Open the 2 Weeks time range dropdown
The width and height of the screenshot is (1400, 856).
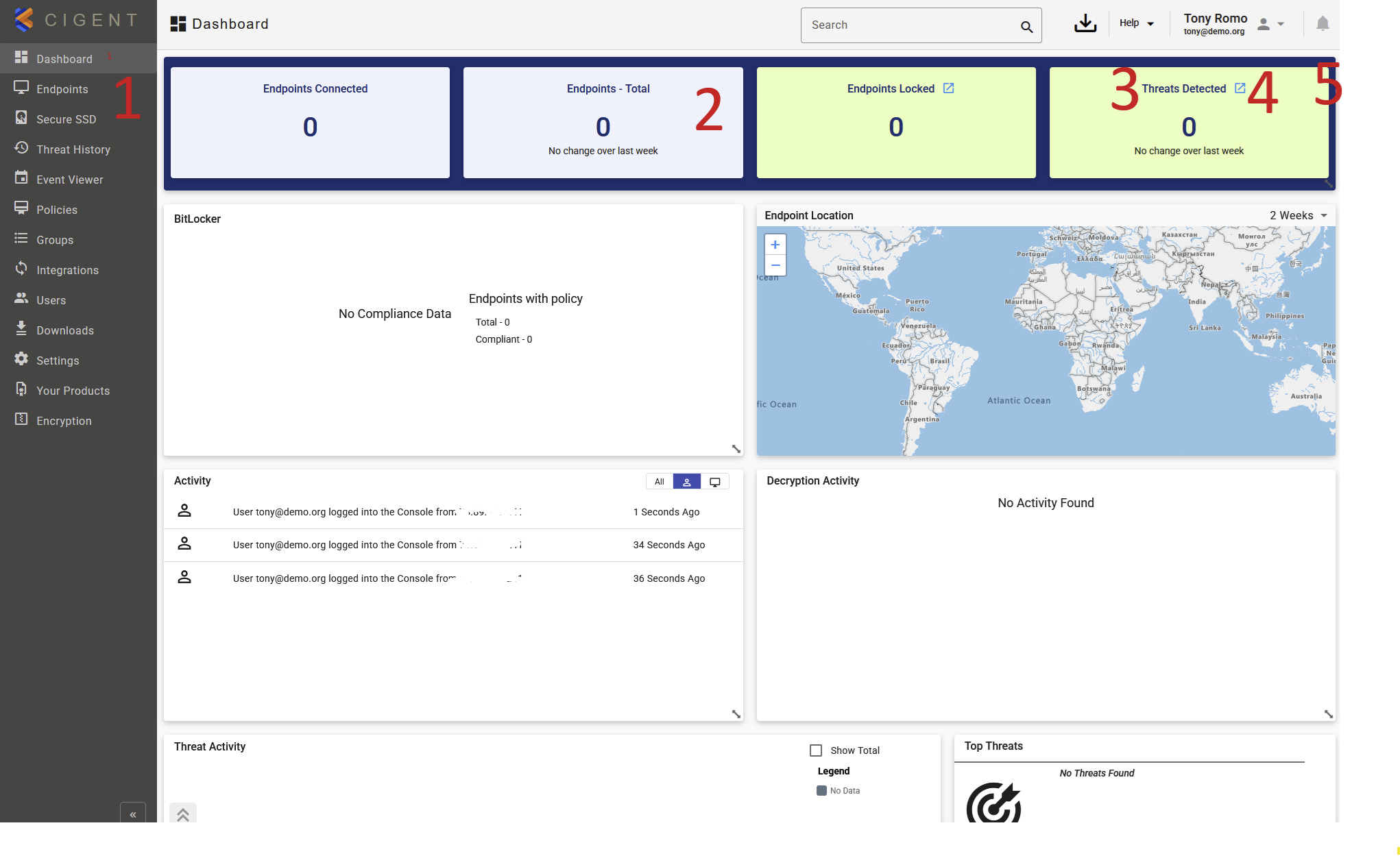tap(1298, 215)
